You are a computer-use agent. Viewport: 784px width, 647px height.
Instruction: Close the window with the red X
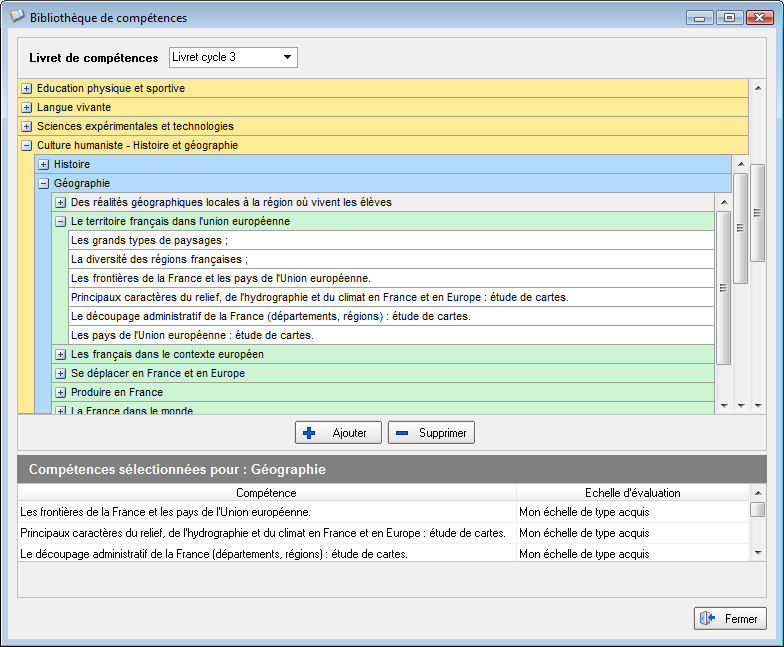click(x=759, y=18)
